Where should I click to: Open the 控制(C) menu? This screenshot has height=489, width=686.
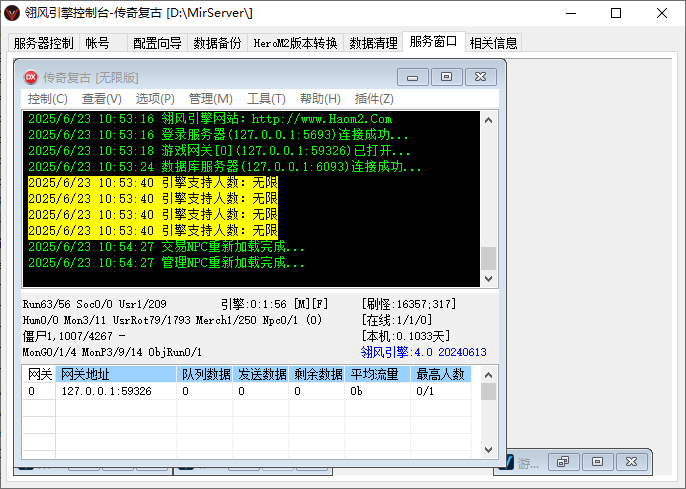(48, 99)
